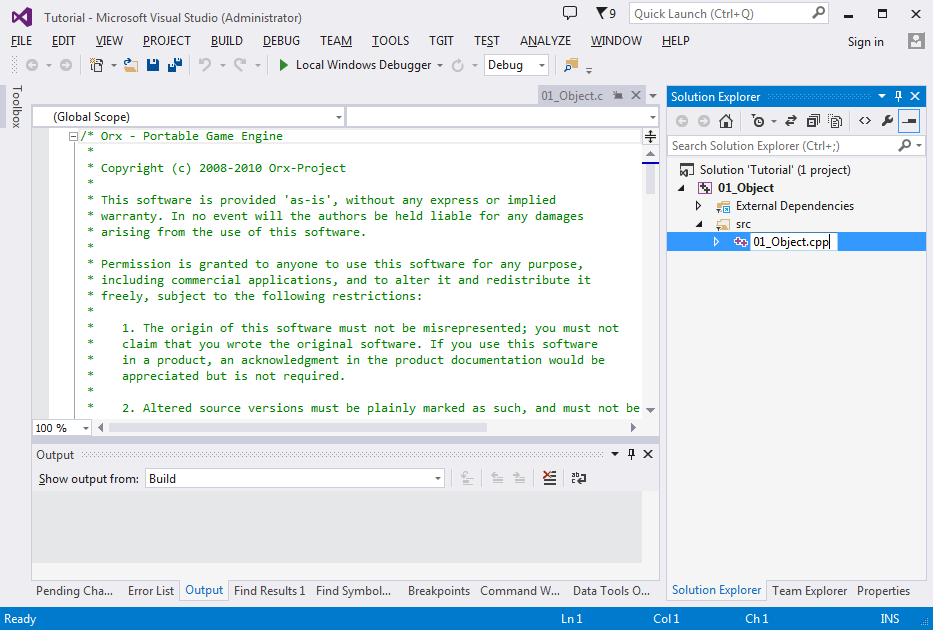Viewport: 933px width, 630px height.
Task: Open Properties via the wrench icon
Action: pos(887,121)
